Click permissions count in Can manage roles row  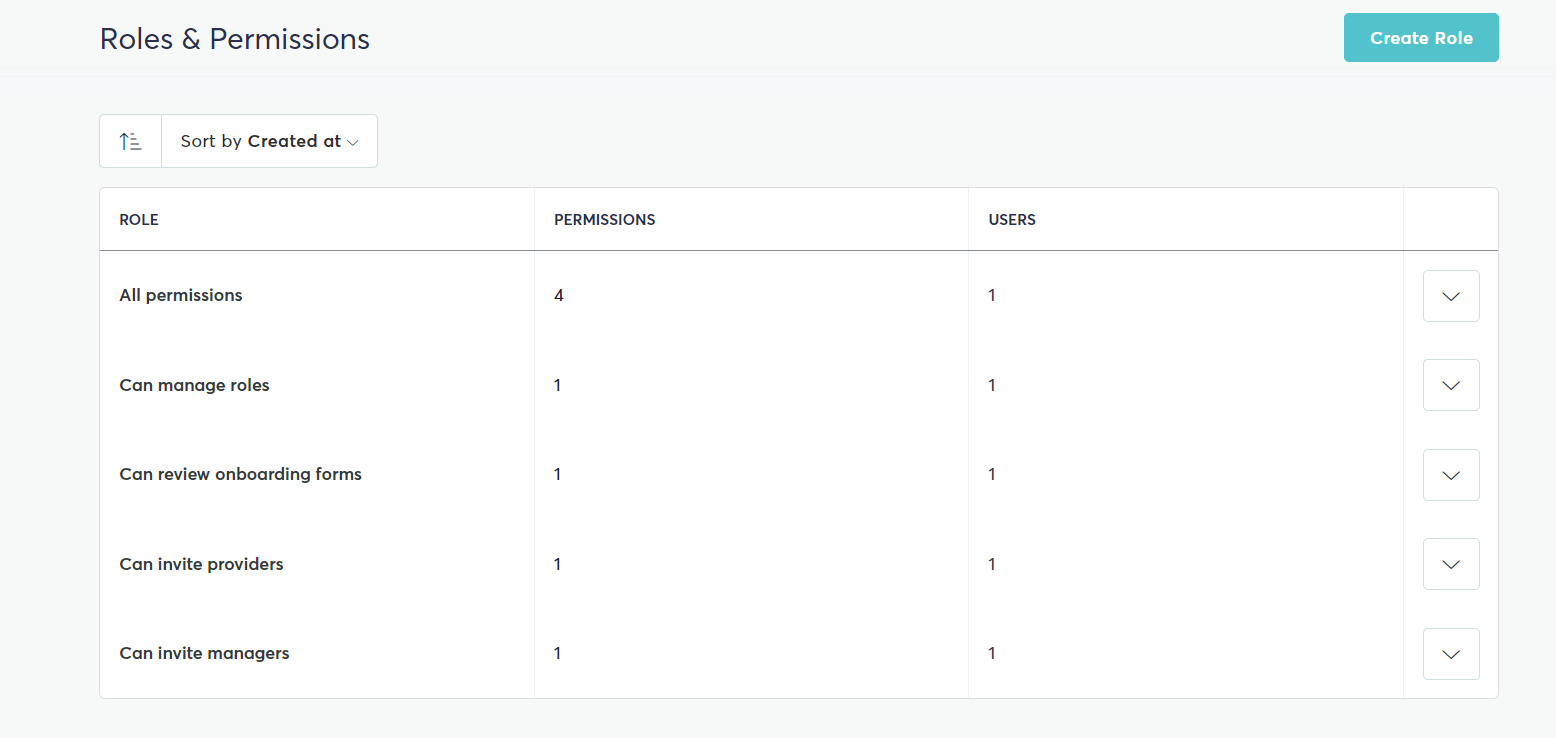(x=558, y=385)
